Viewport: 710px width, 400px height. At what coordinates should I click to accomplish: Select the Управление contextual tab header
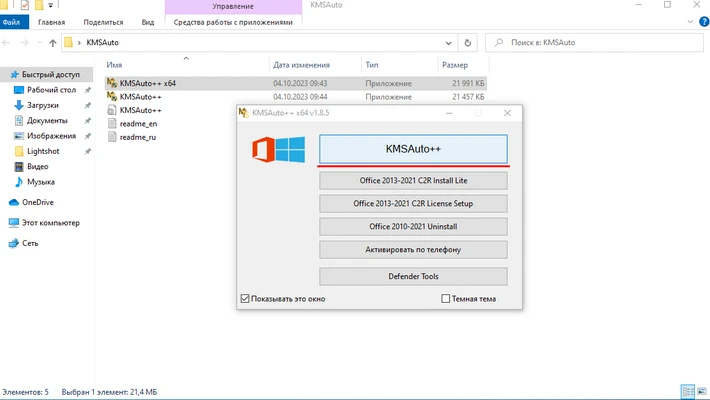[x=233, y=7]
